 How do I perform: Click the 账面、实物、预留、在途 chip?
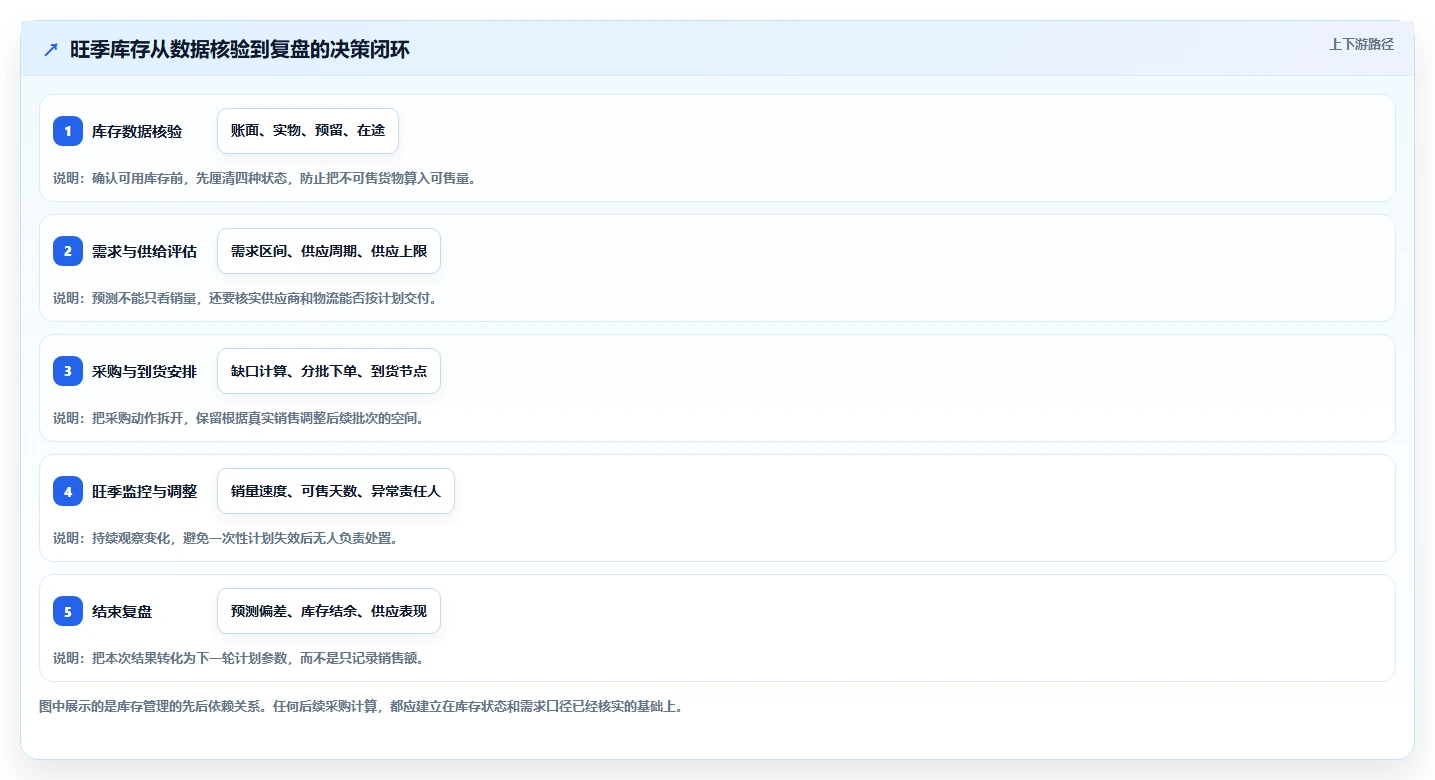[308, 131]
